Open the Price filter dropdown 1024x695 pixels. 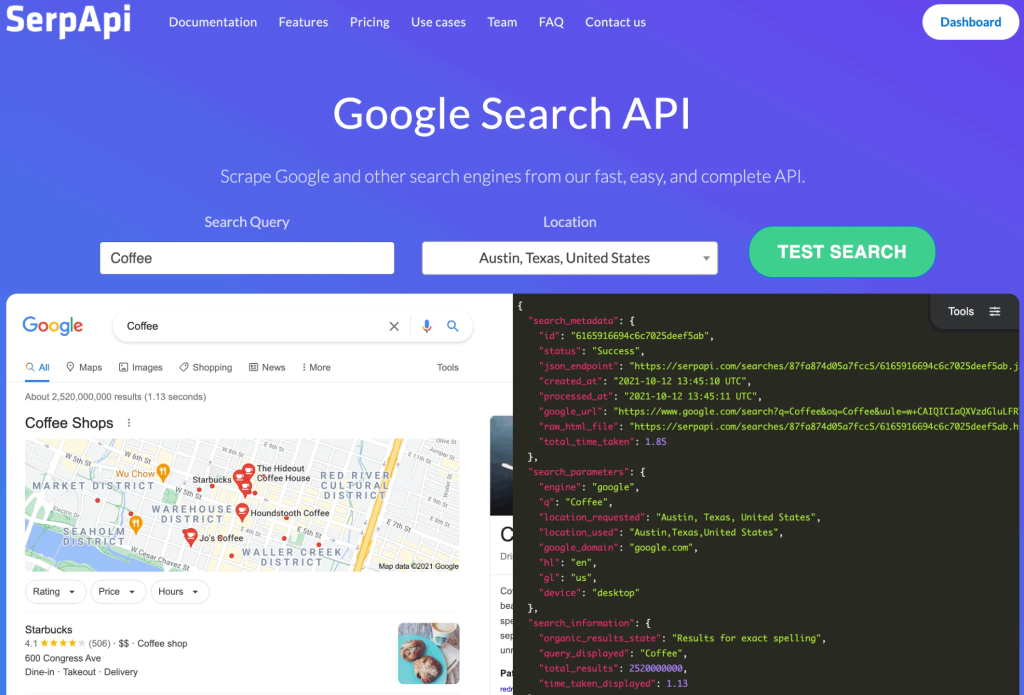tap(118, 592)
